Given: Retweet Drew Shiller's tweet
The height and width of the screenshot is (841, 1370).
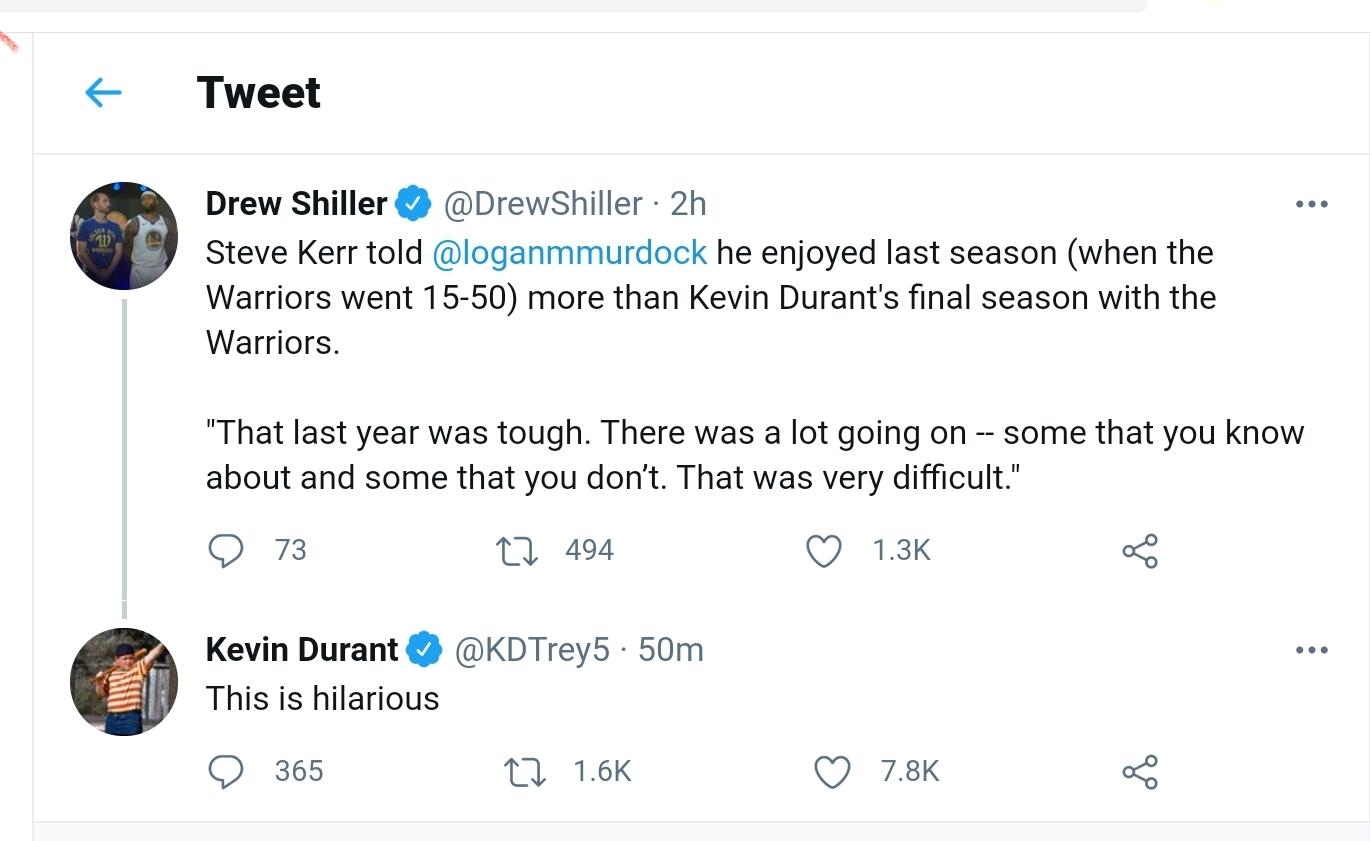Looking at the screenshot, I should (517, 550).
